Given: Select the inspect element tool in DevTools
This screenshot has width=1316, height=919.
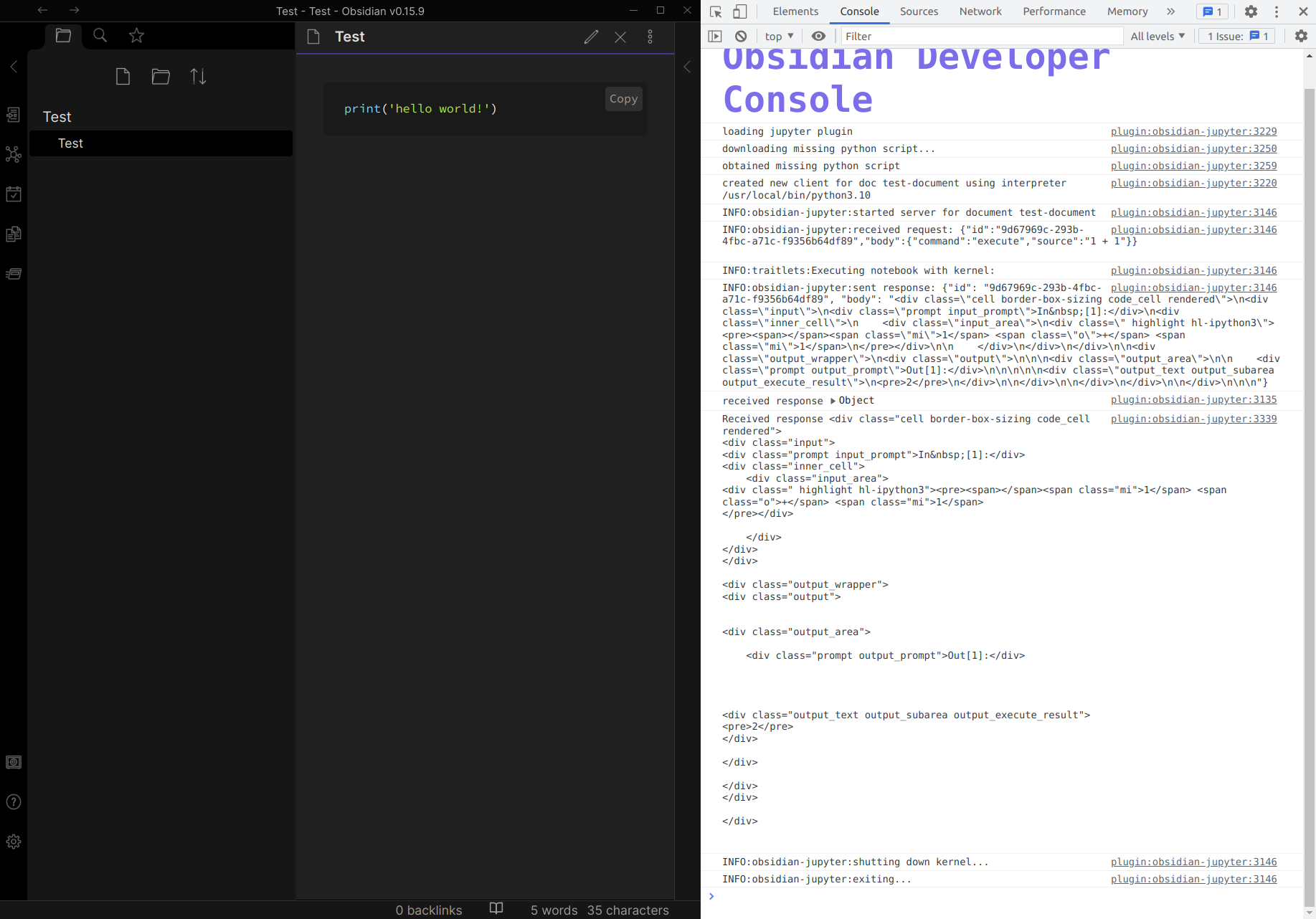Looking at the screenshot, I should (715, 11).
